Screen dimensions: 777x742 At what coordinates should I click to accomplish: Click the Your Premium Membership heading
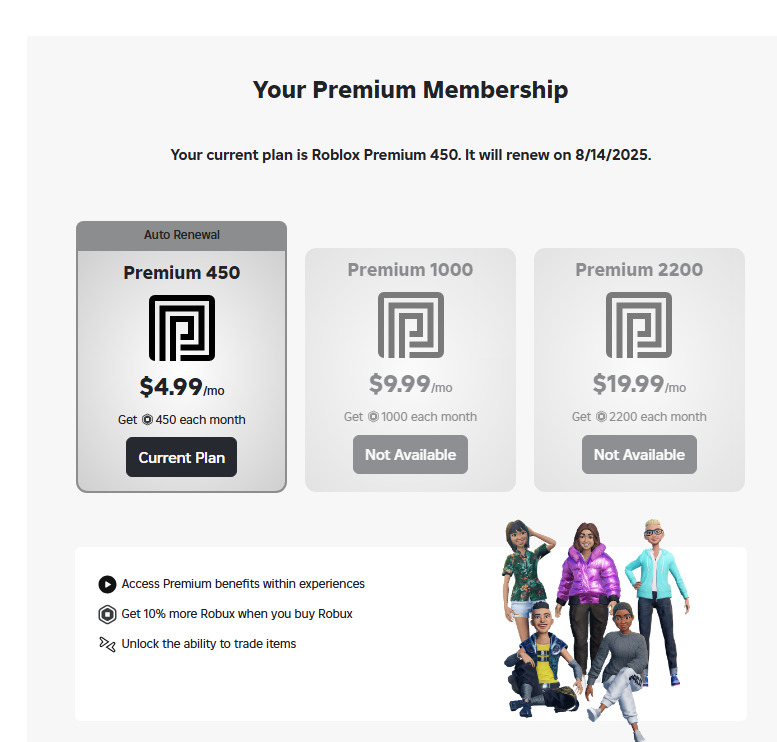410,90
